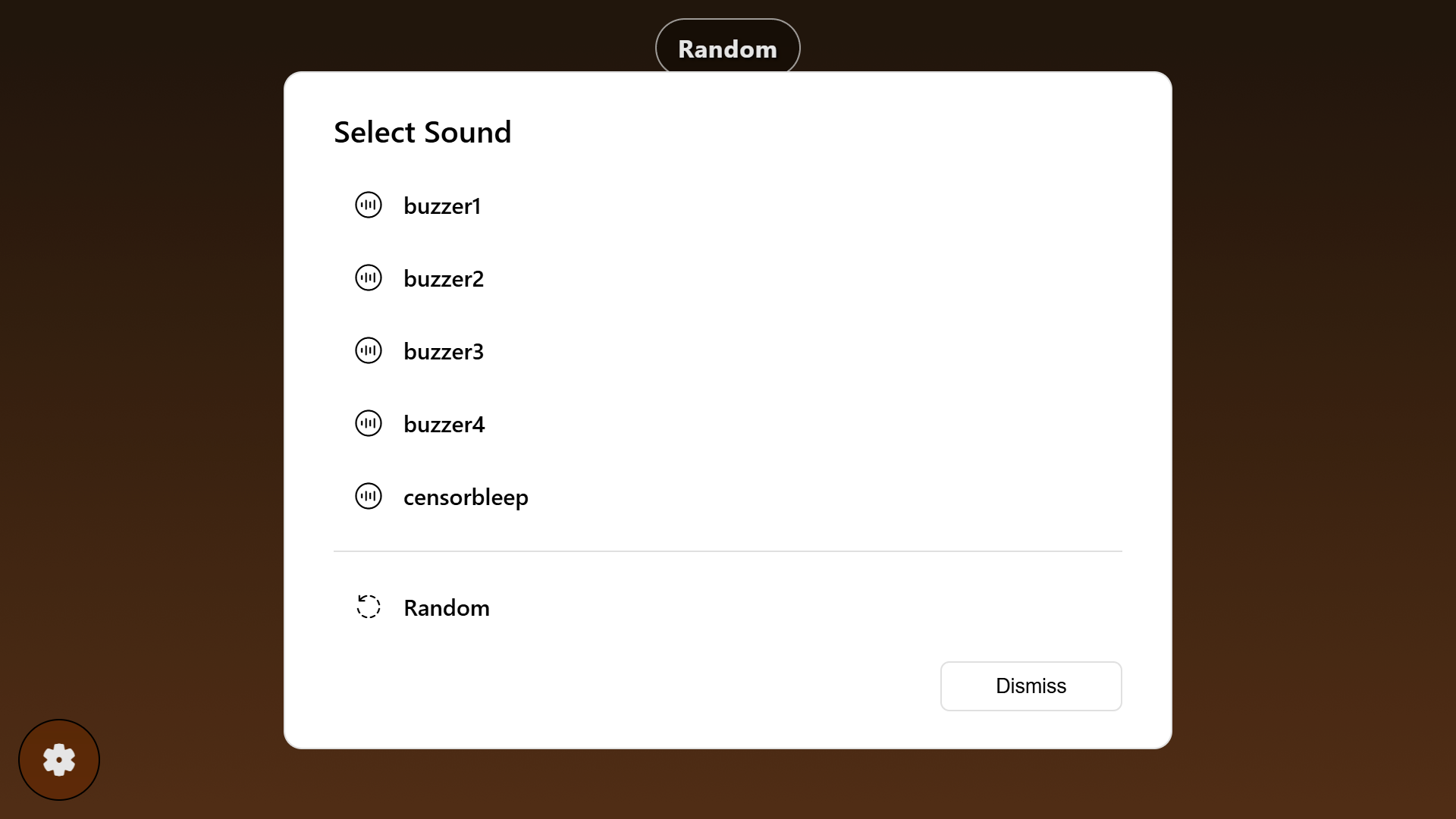
Task: Click the waveform icon beside buzzer4
Action: point(369,423)
